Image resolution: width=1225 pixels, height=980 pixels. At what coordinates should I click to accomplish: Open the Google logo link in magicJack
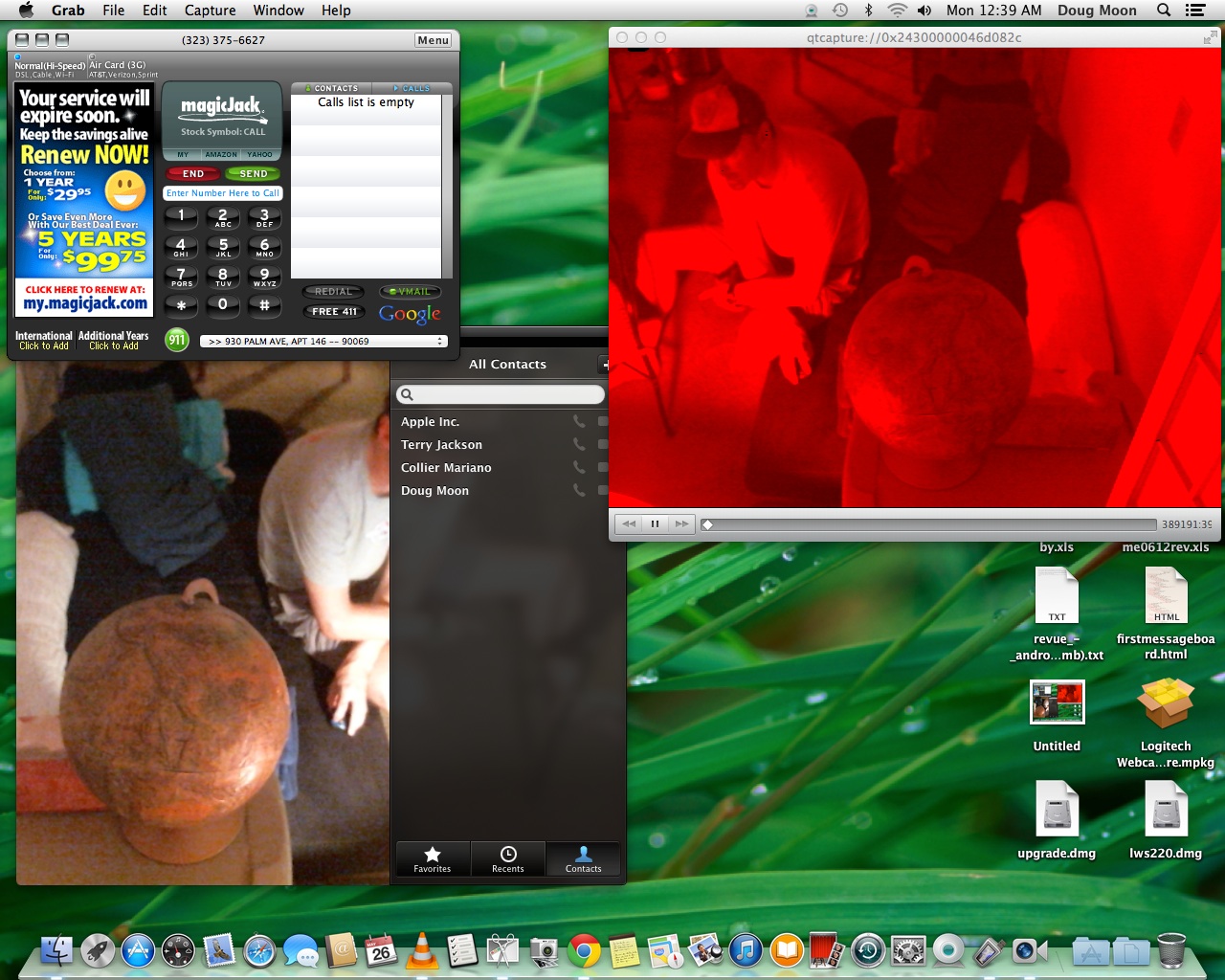pyautogui.click(x=410, y=314)
